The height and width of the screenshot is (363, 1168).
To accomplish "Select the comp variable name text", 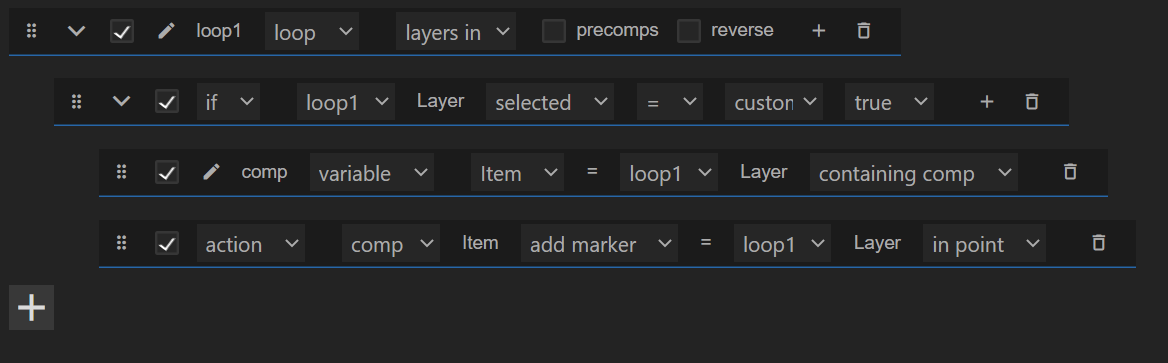I will (264, 172).
